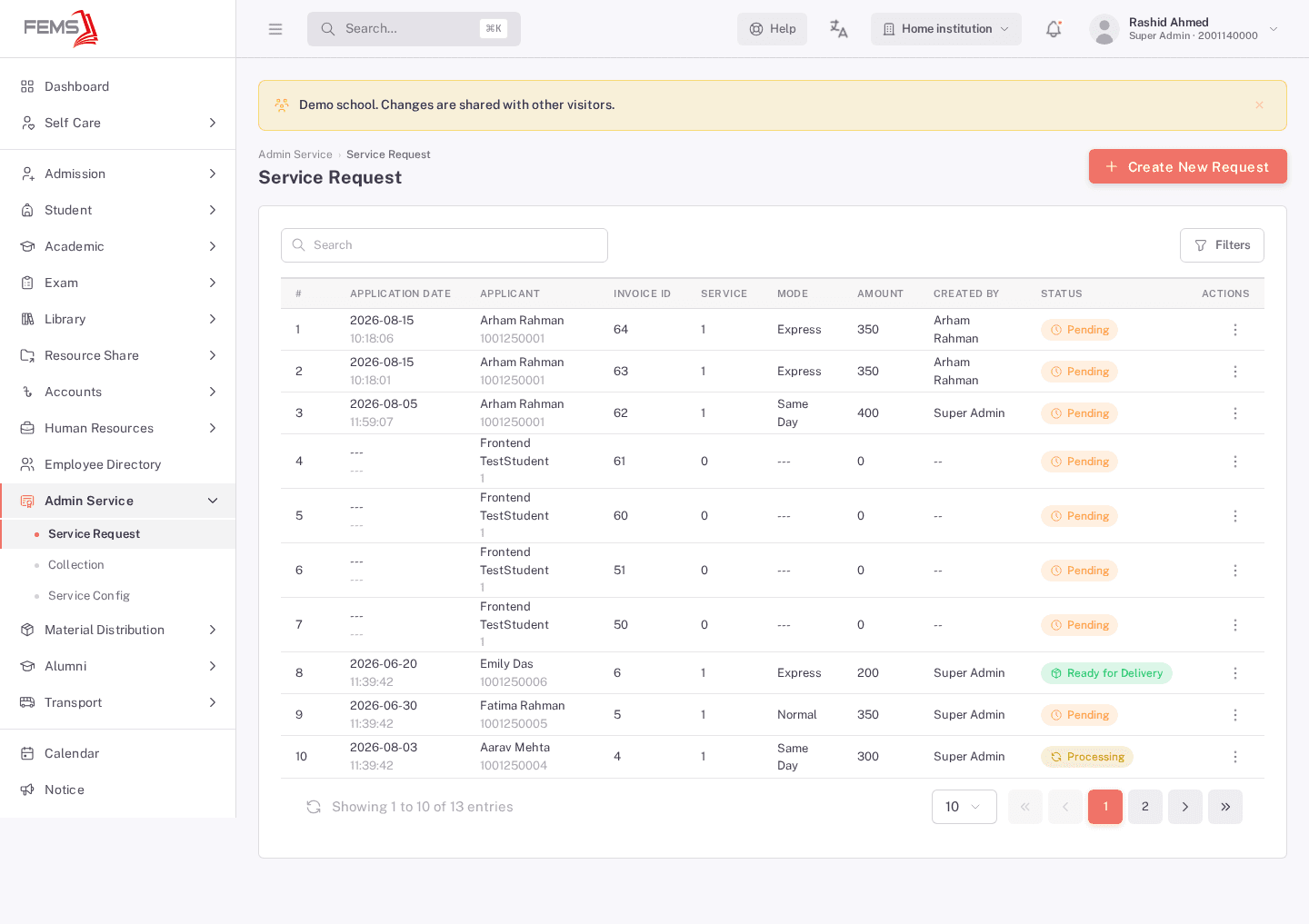Image resolution: width=1309 pixels, height=924 pixels.
Task: Click the Help button
Action: click(772, 29)
